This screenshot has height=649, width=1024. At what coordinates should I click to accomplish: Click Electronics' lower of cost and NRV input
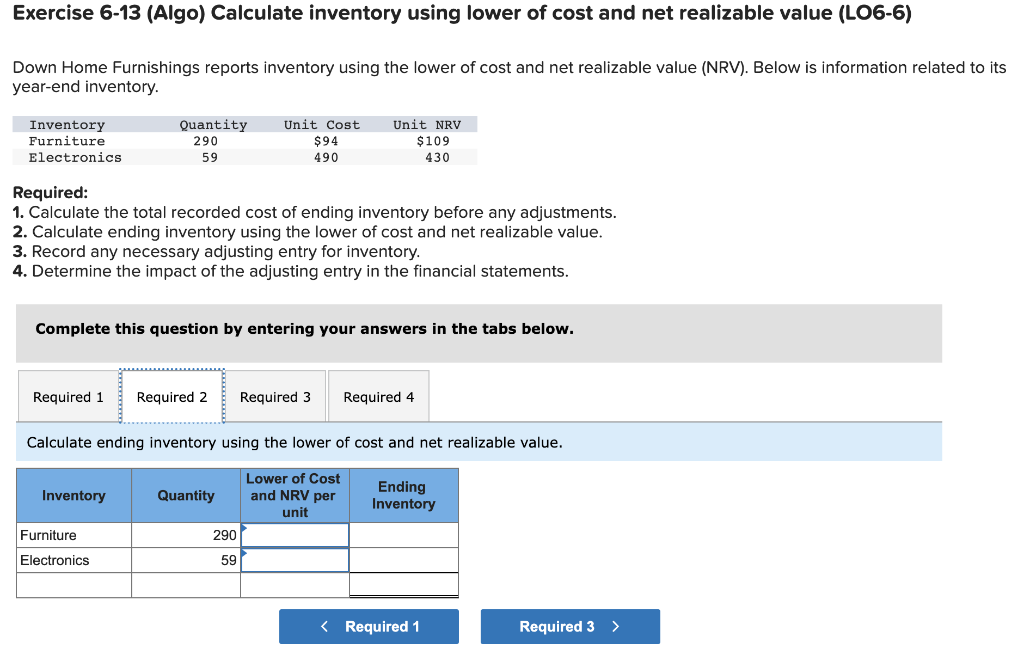click(x=295, y=560)
